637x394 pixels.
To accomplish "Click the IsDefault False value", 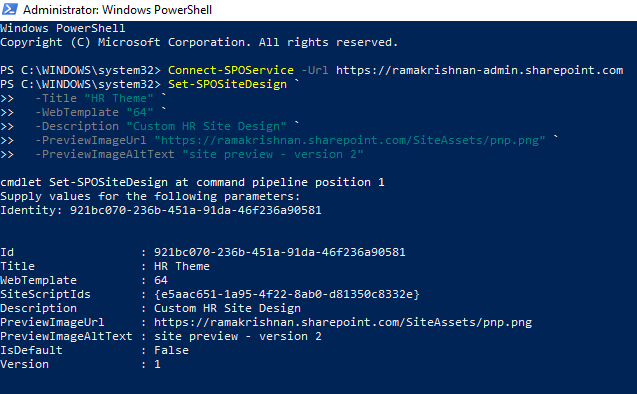I will (171, 350).
